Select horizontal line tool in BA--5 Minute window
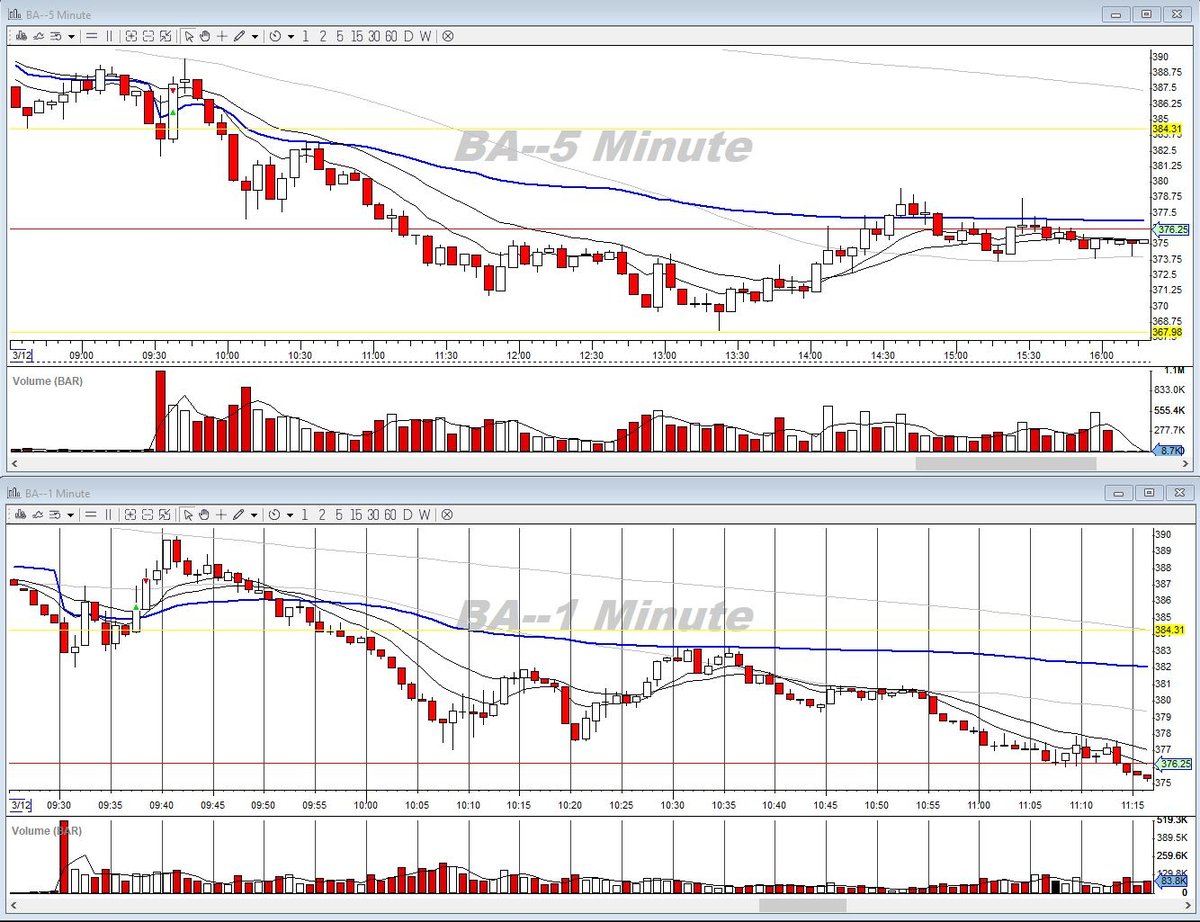This screenshot has height=922, width=1200. (91, 36)
